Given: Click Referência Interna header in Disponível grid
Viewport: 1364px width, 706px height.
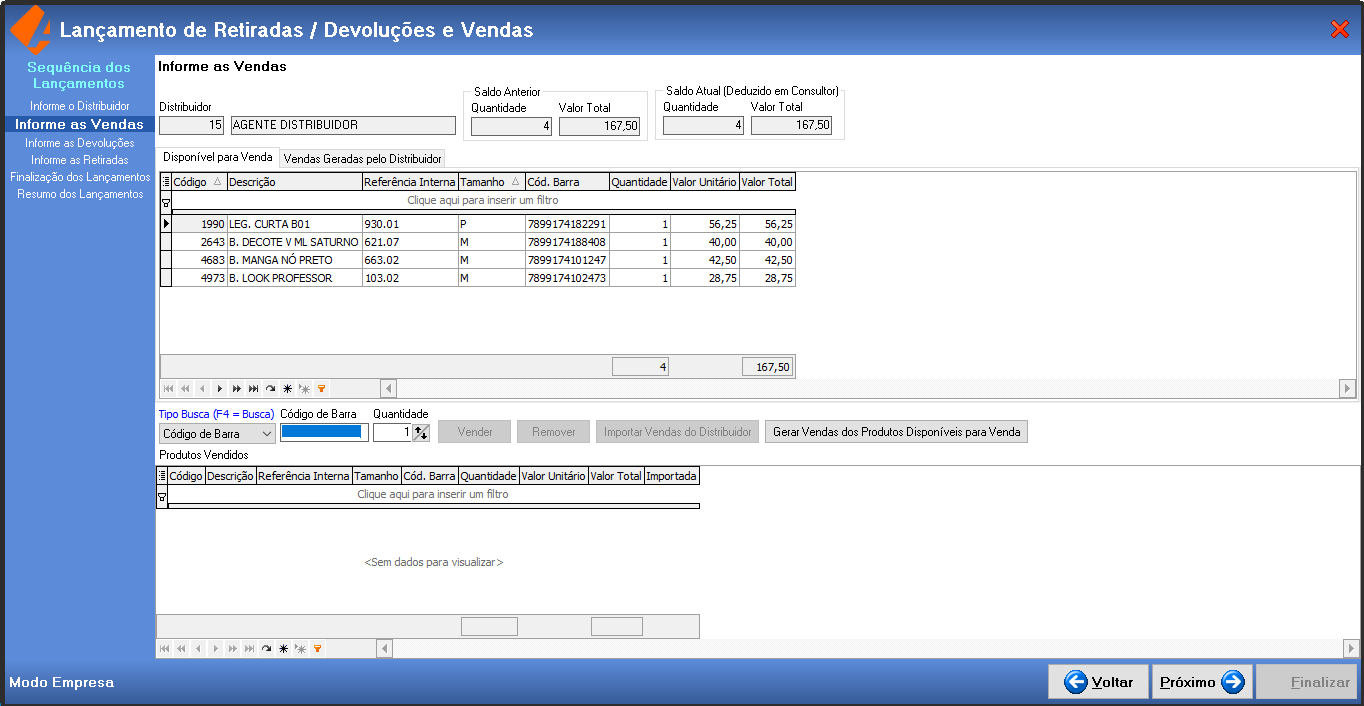Looking at the screenshot, I should pyautogui.click(x=410, y=182).
